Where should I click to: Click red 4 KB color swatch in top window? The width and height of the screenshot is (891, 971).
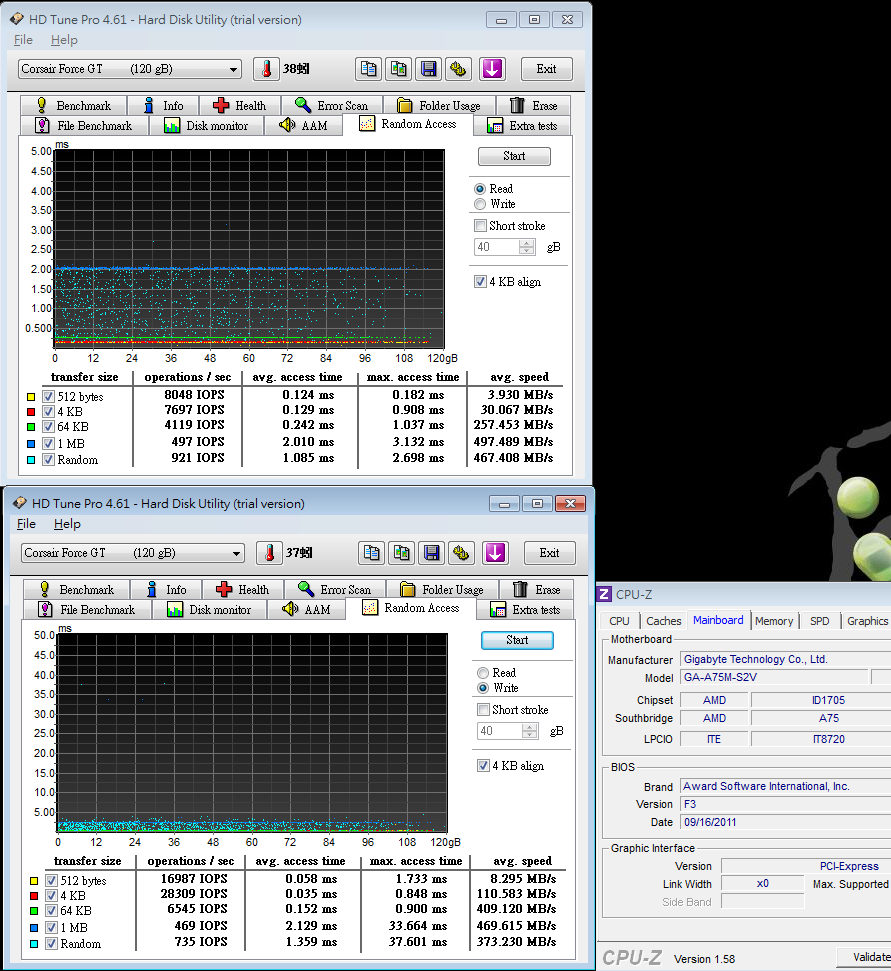(x=31, y=412)
